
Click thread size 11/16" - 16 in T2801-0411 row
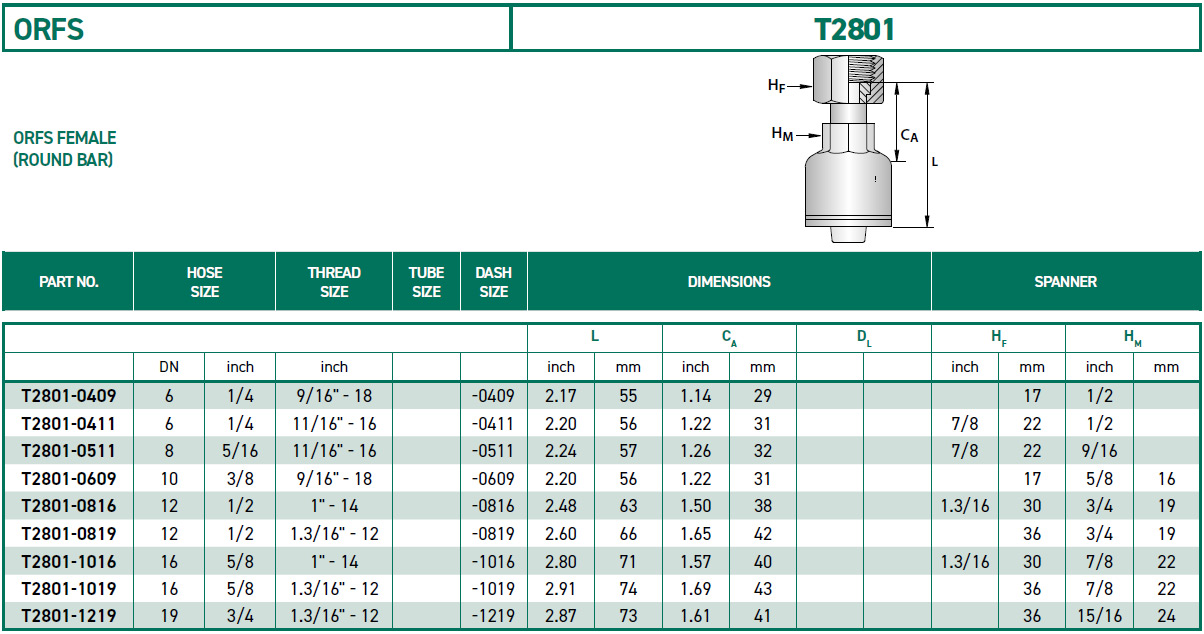pyautogui.click(x=334, y=424)
